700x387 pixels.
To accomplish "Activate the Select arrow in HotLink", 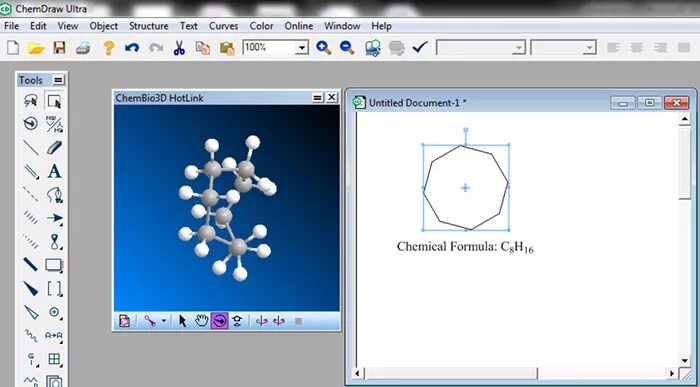I will tap(183, 320).
